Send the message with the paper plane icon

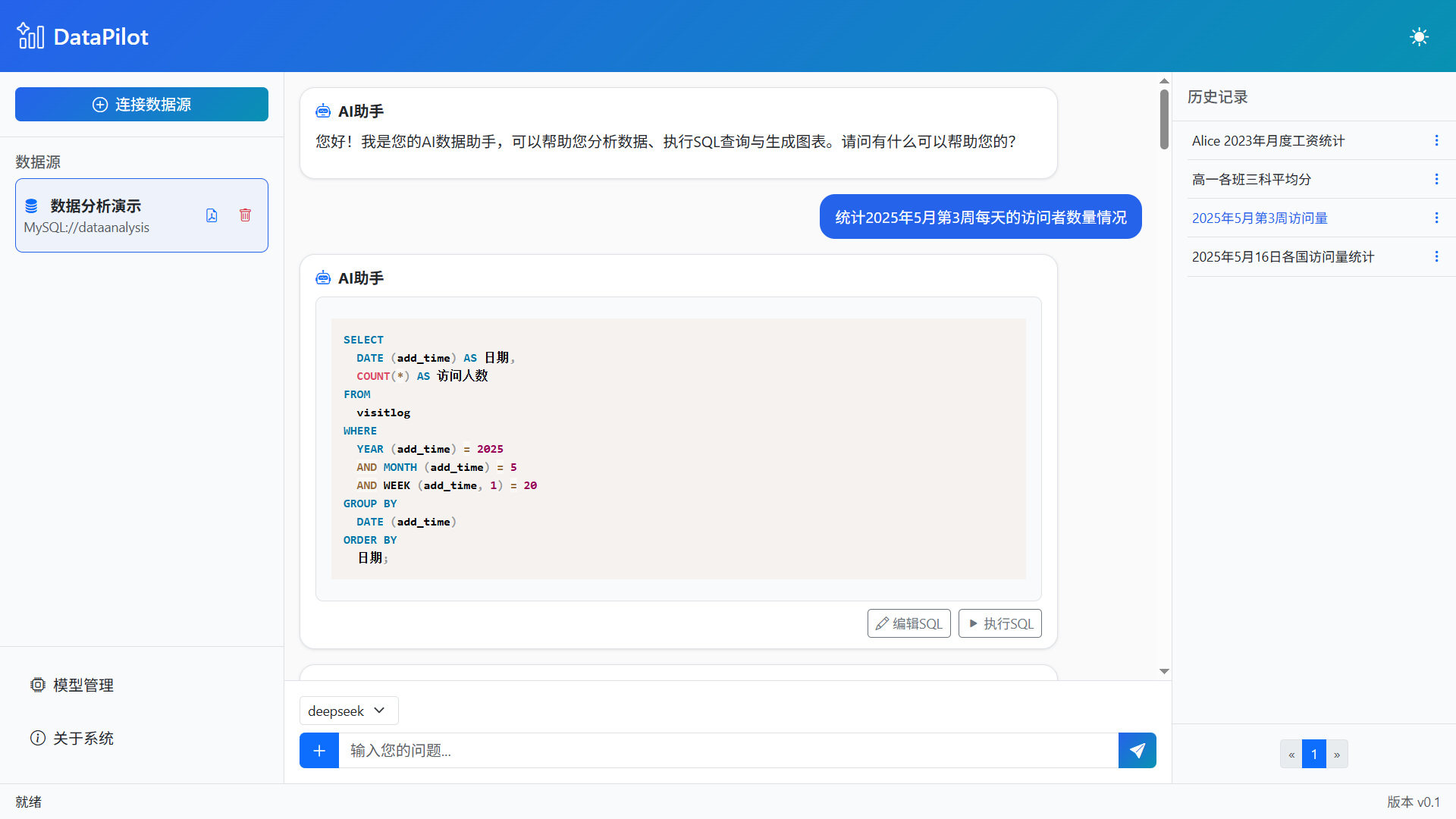pos(1137,750)
